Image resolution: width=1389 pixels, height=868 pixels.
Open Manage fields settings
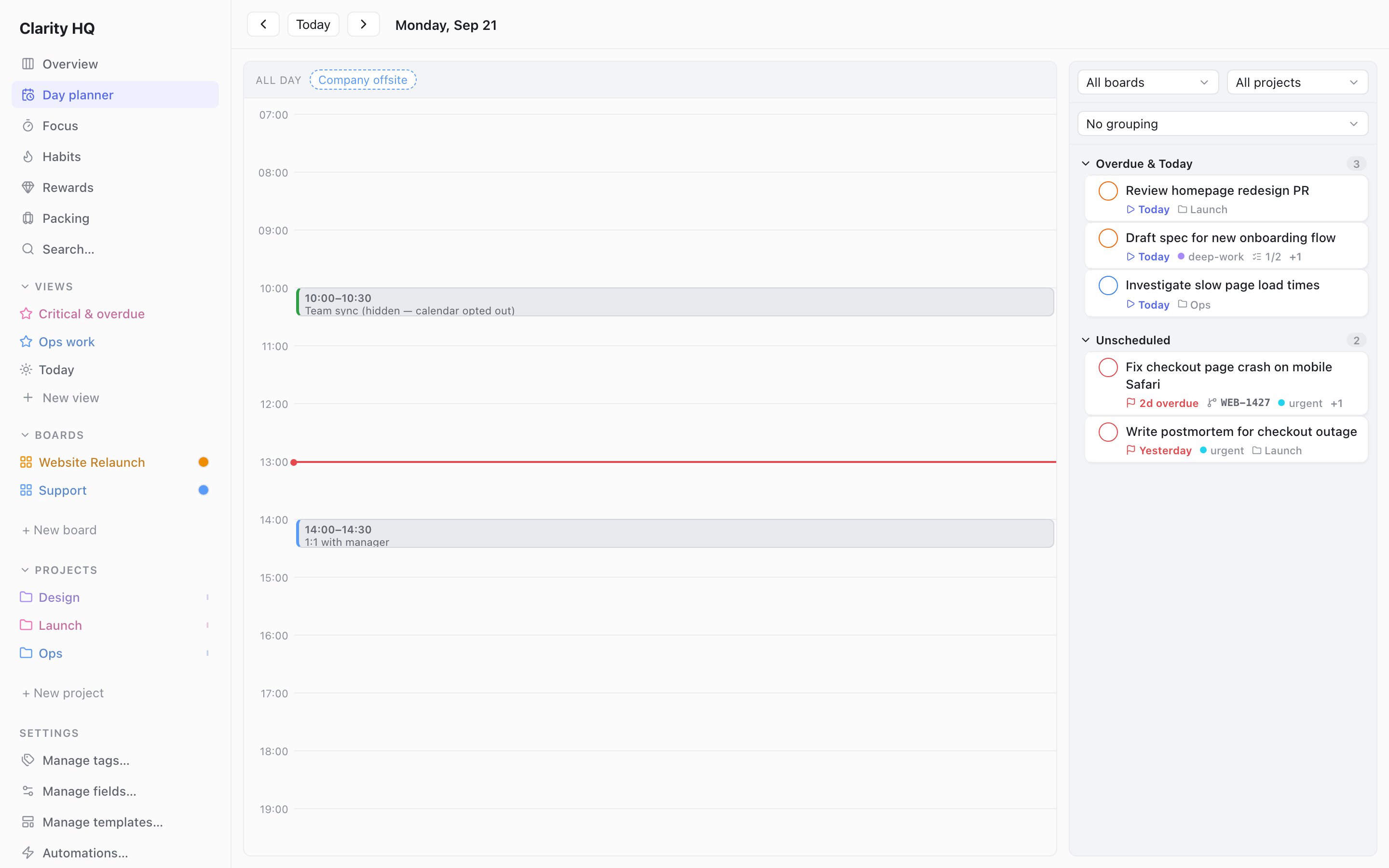click(115, 791)
